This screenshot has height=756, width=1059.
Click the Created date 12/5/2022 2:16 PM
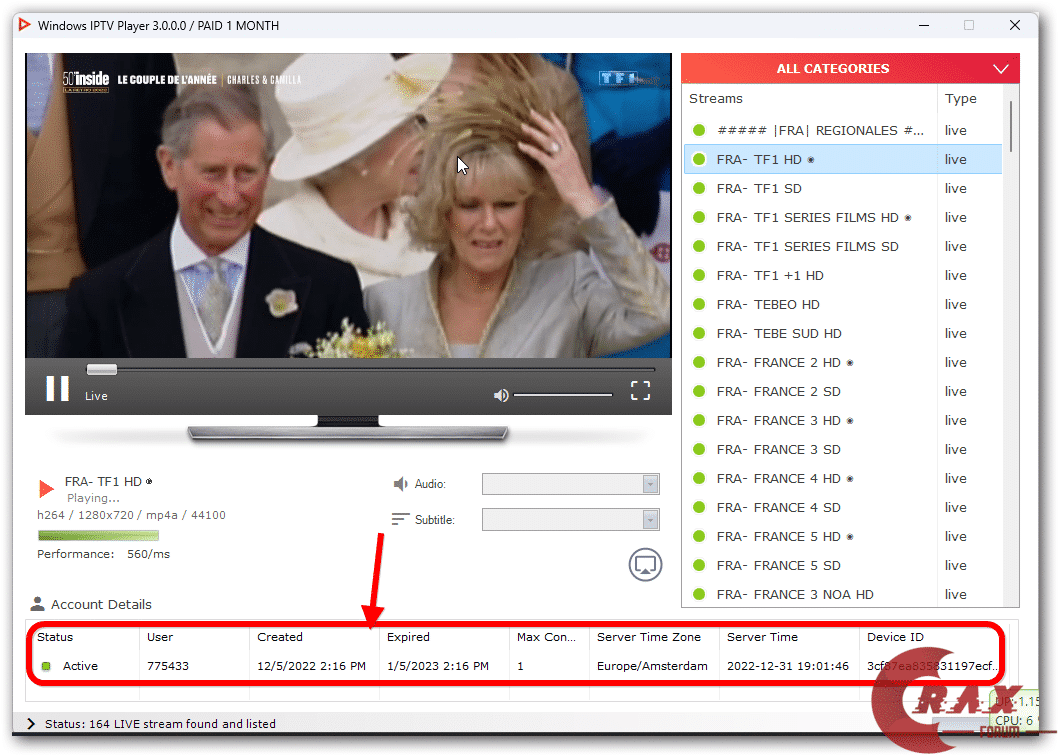311,666
